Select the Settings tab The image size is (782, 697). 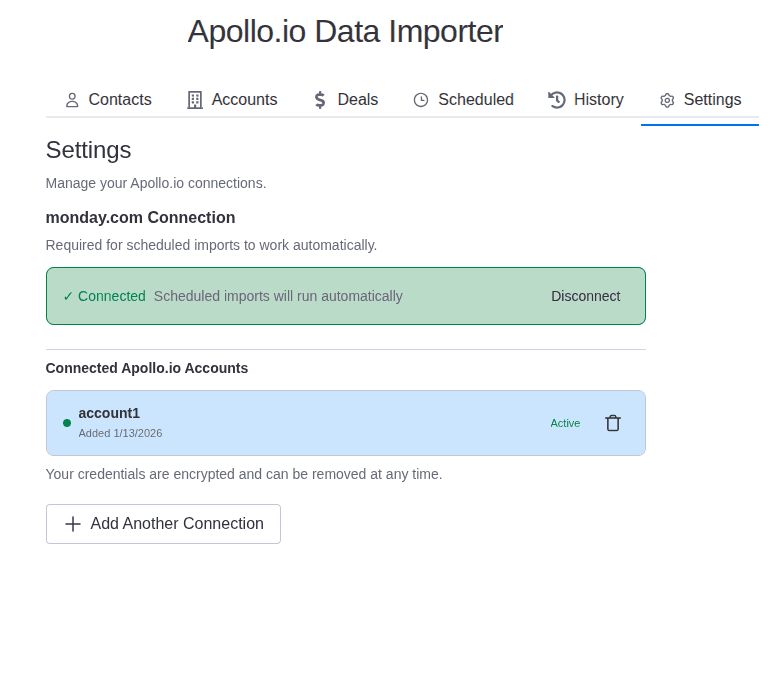pos(700,100)
